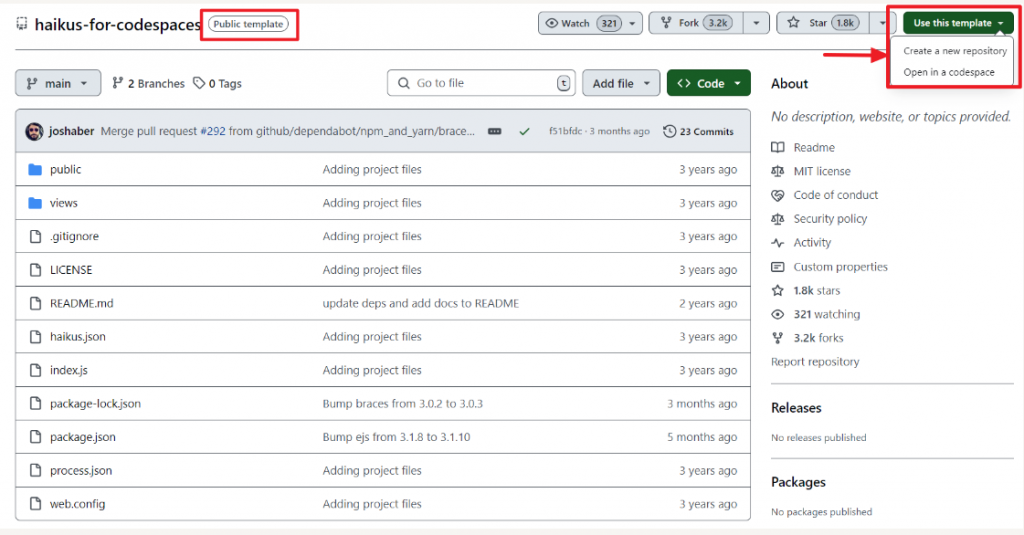Select Create a new repository

click(x=955, y=51)
